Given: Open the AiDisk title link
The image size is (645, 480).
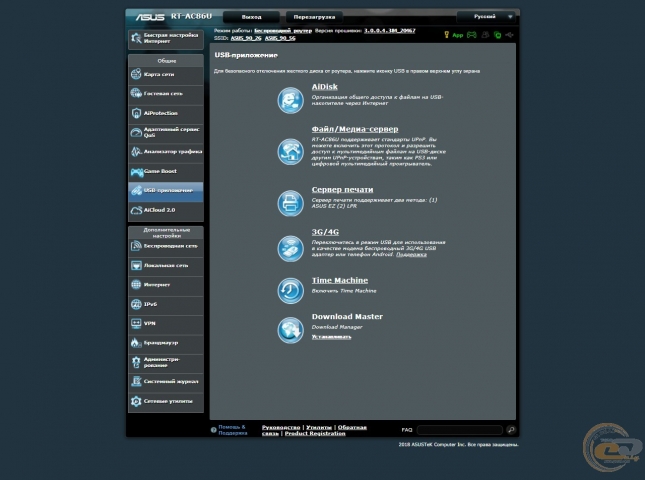Looking at the screenshot, I should (325, 87).
